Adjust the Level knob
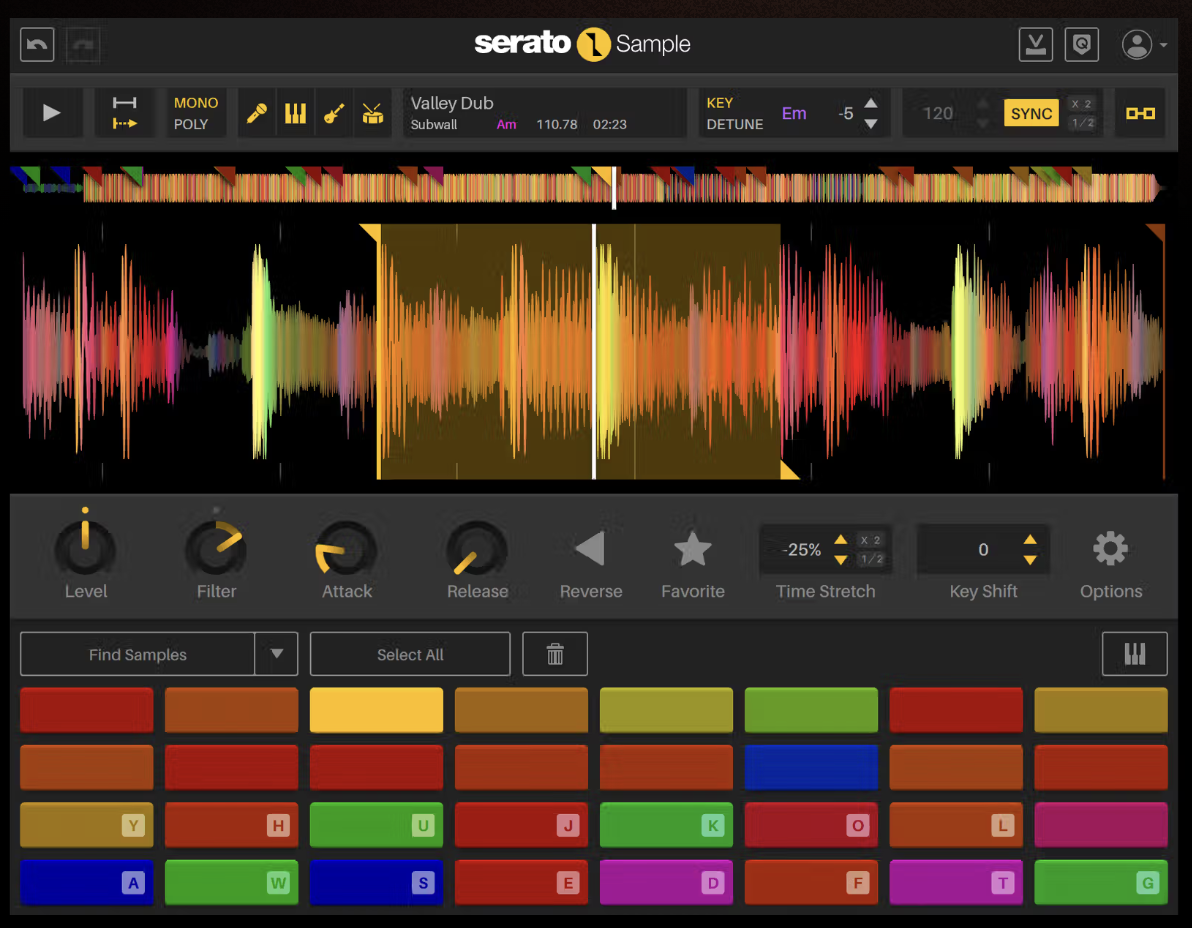Screen dimensions: 1192x928 point(85,548)
